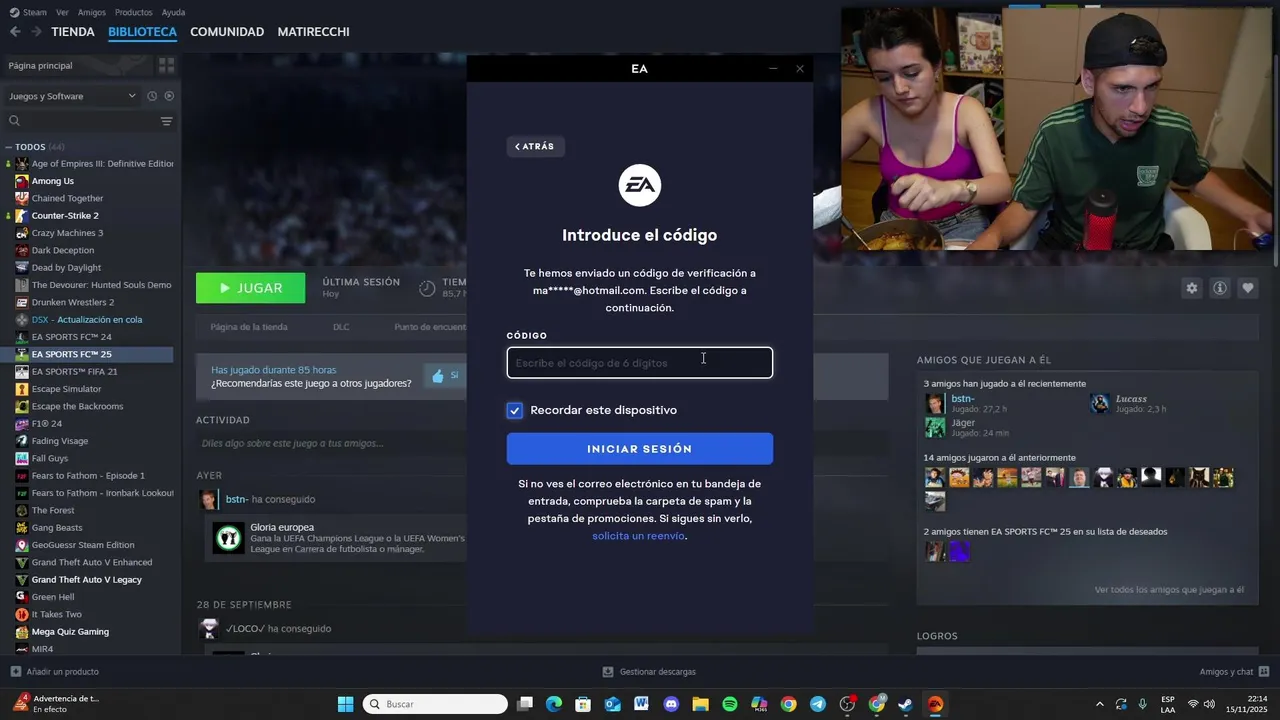
Task: Open Gestionar descargas
Action: coord(649,672)
